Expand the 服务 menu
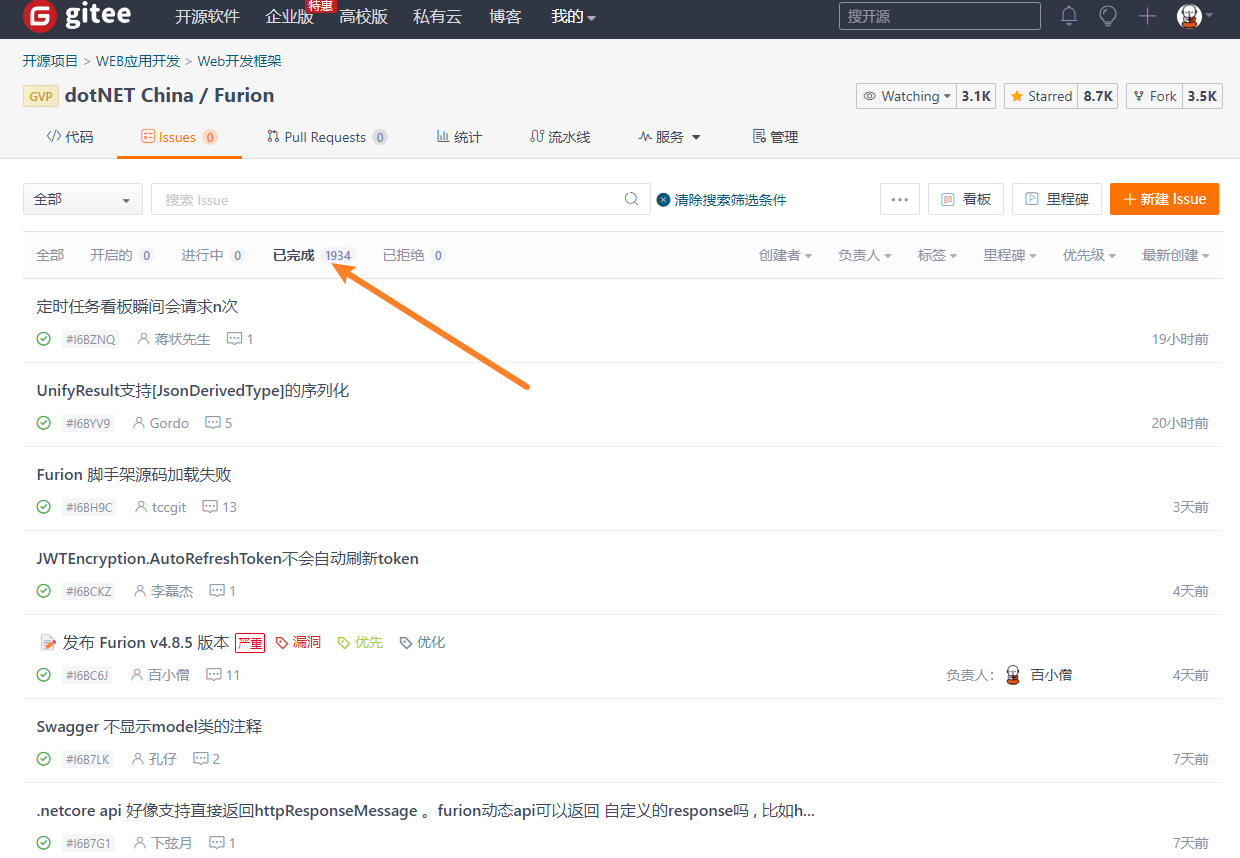Screen dimensions: 1240x858 (669, 137)
